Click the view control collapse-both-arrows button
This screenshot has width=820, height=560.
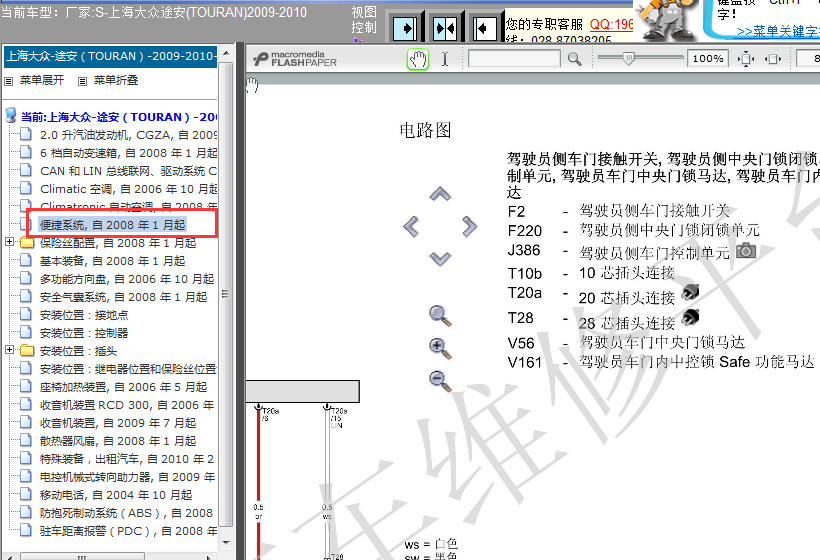(445, 28)
